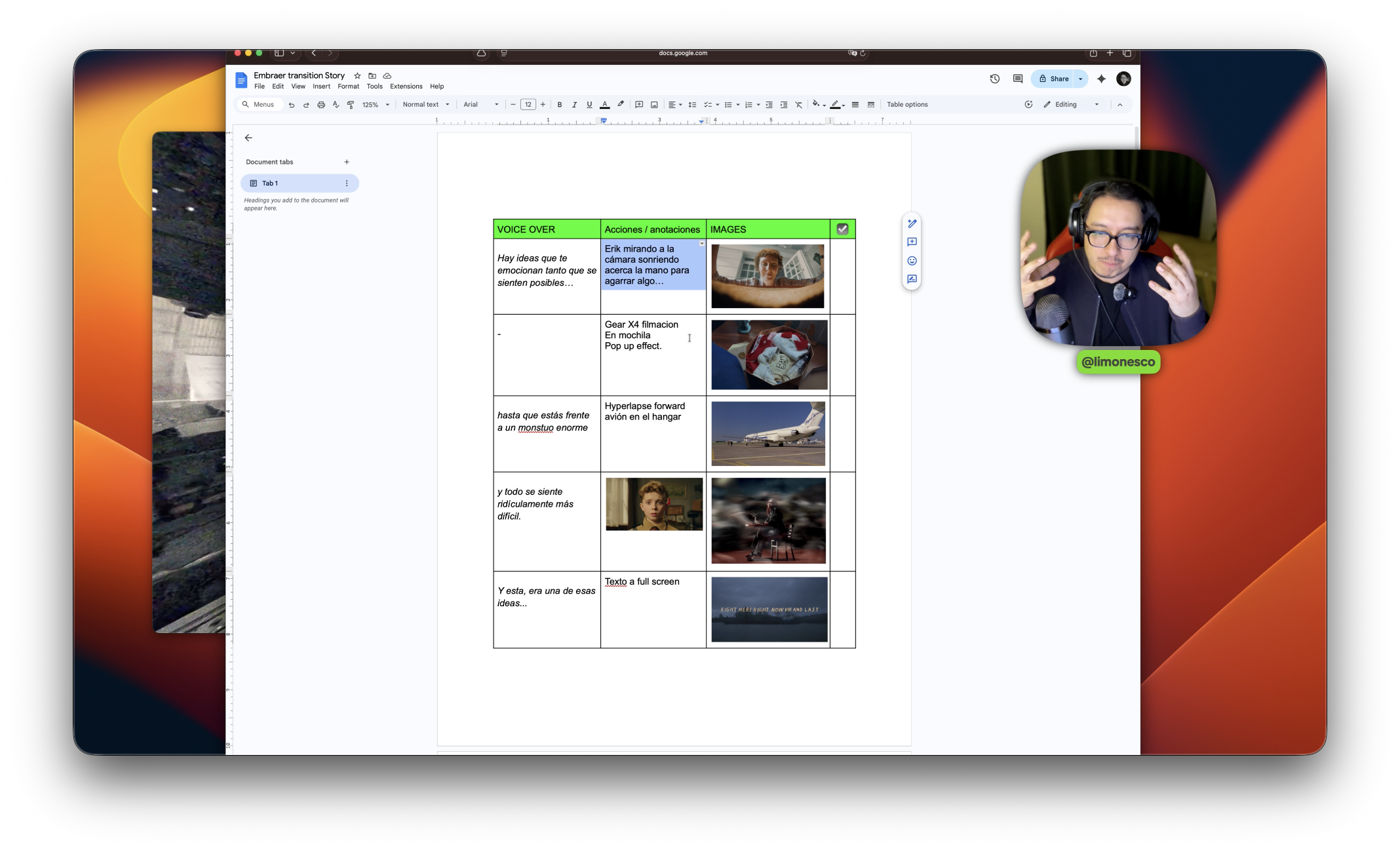The height and width of the screenshot is (852, 1400).
Task: Open version history clock icon
Action: 994,79
